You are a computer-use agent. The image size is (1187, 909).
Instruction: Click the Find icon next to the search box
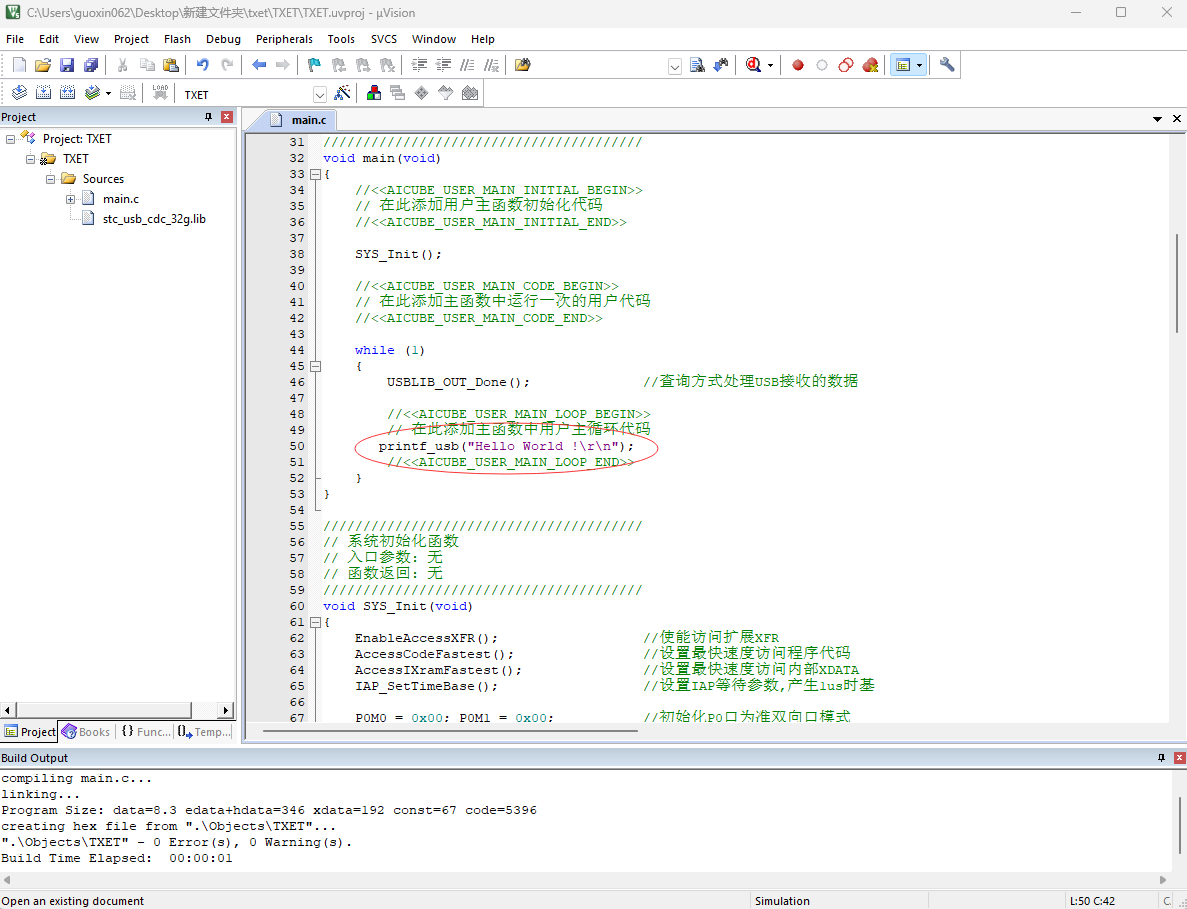coord(697,65)
